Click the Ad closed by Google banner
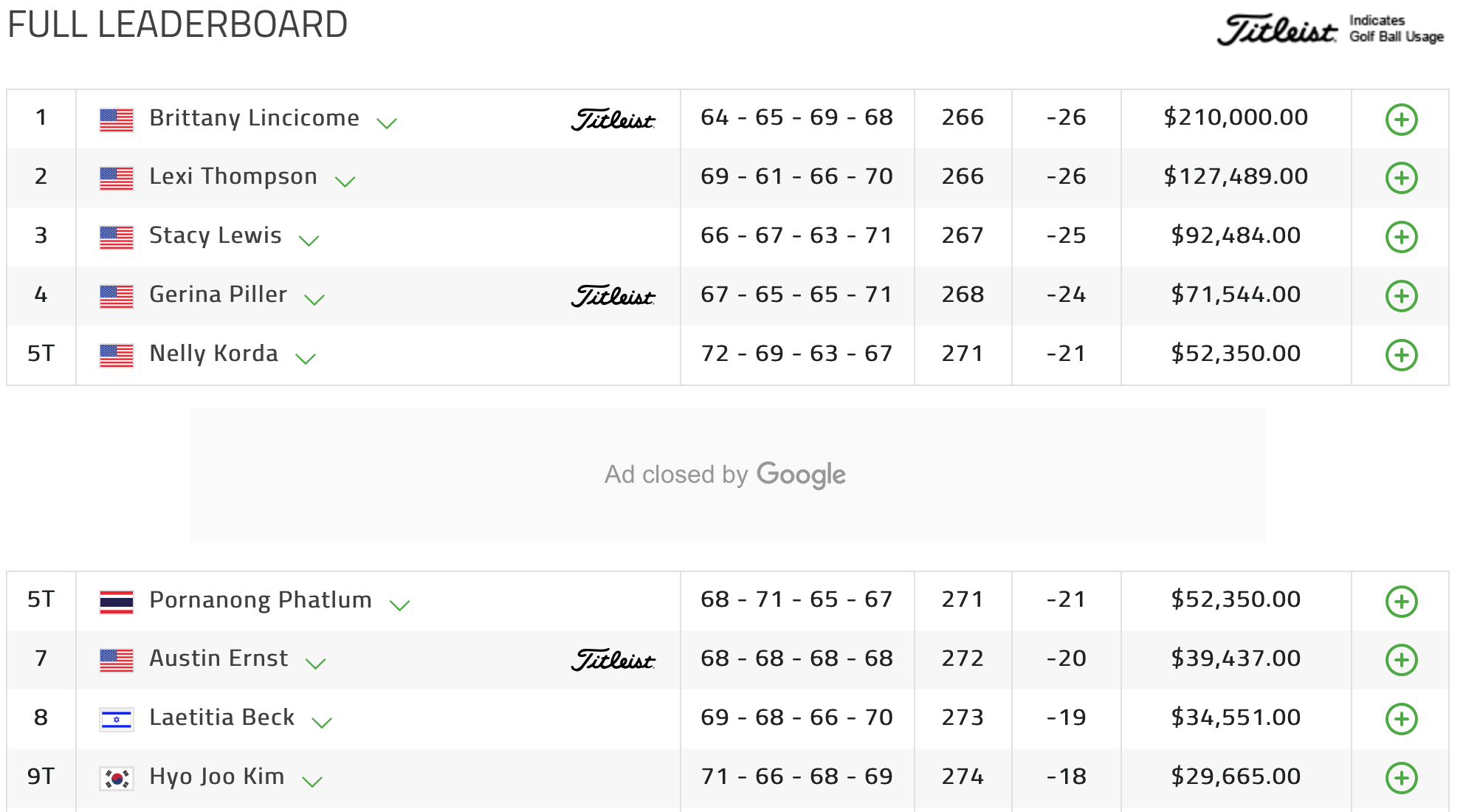Screen dimensions: 1463x812 727,475
